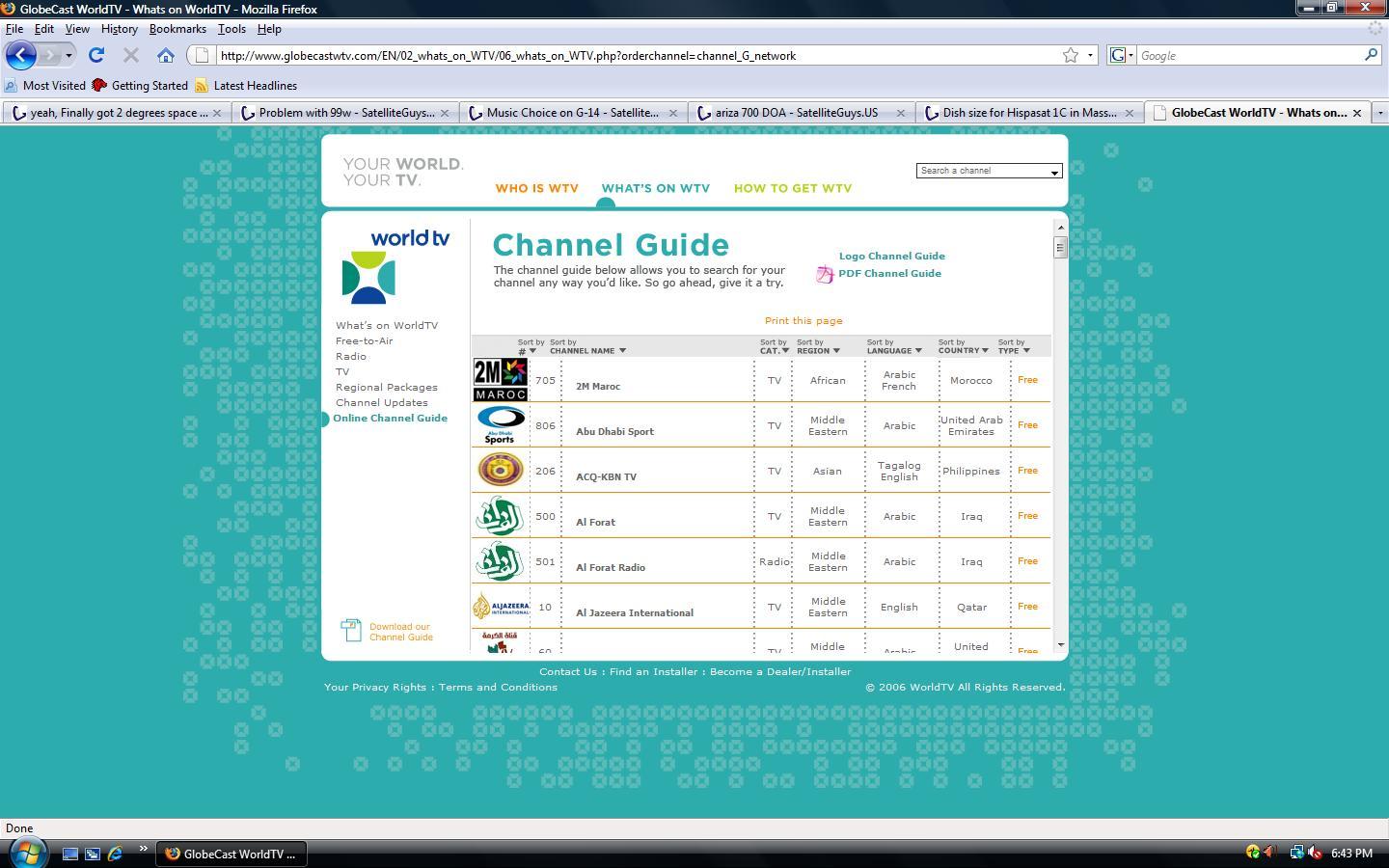Click the Al Jazeera International logo
The image size is (1389, 868).
pyautogui.click(x=501, y=607)
